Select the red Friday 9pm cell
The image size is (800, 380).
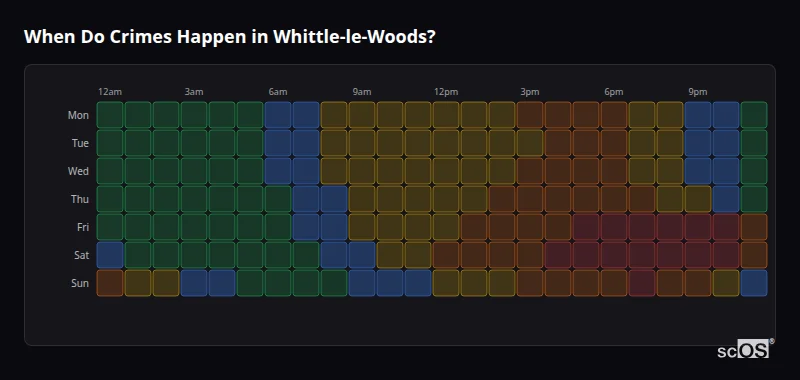697,227
